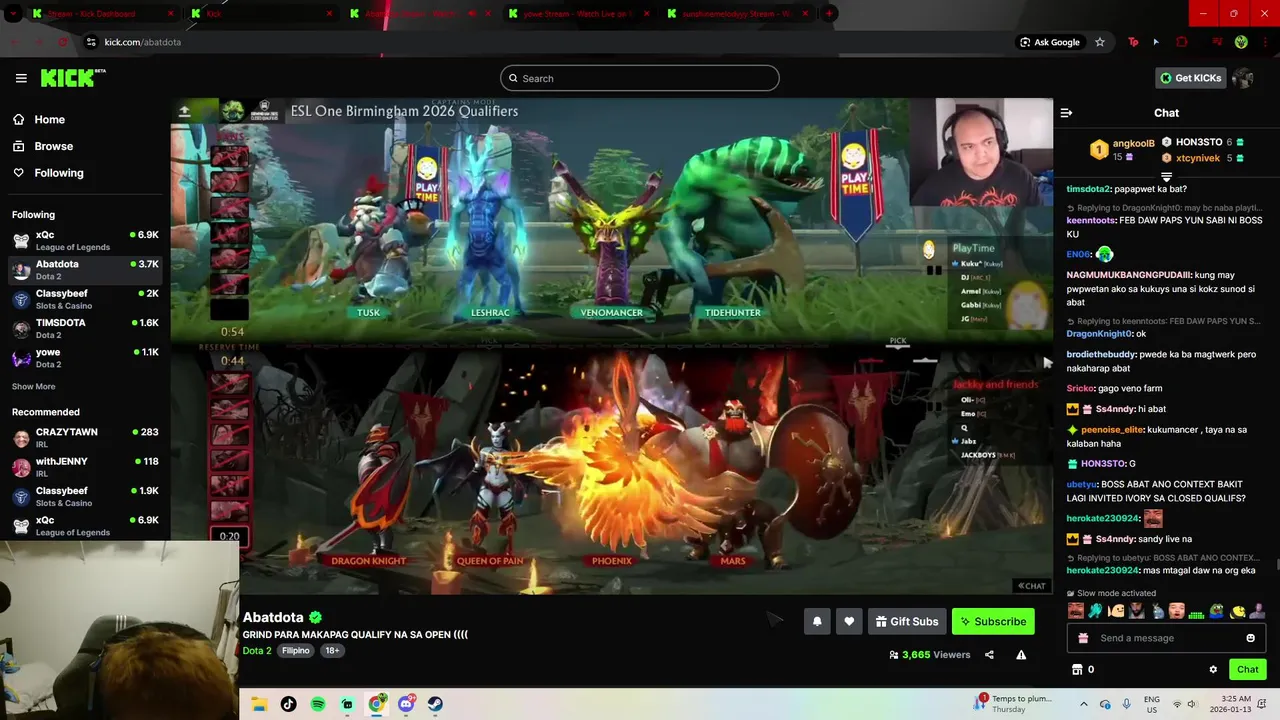This screenshot has height=720, width=1280.
Task: Click the green Chat send button
Action: 1247,669
